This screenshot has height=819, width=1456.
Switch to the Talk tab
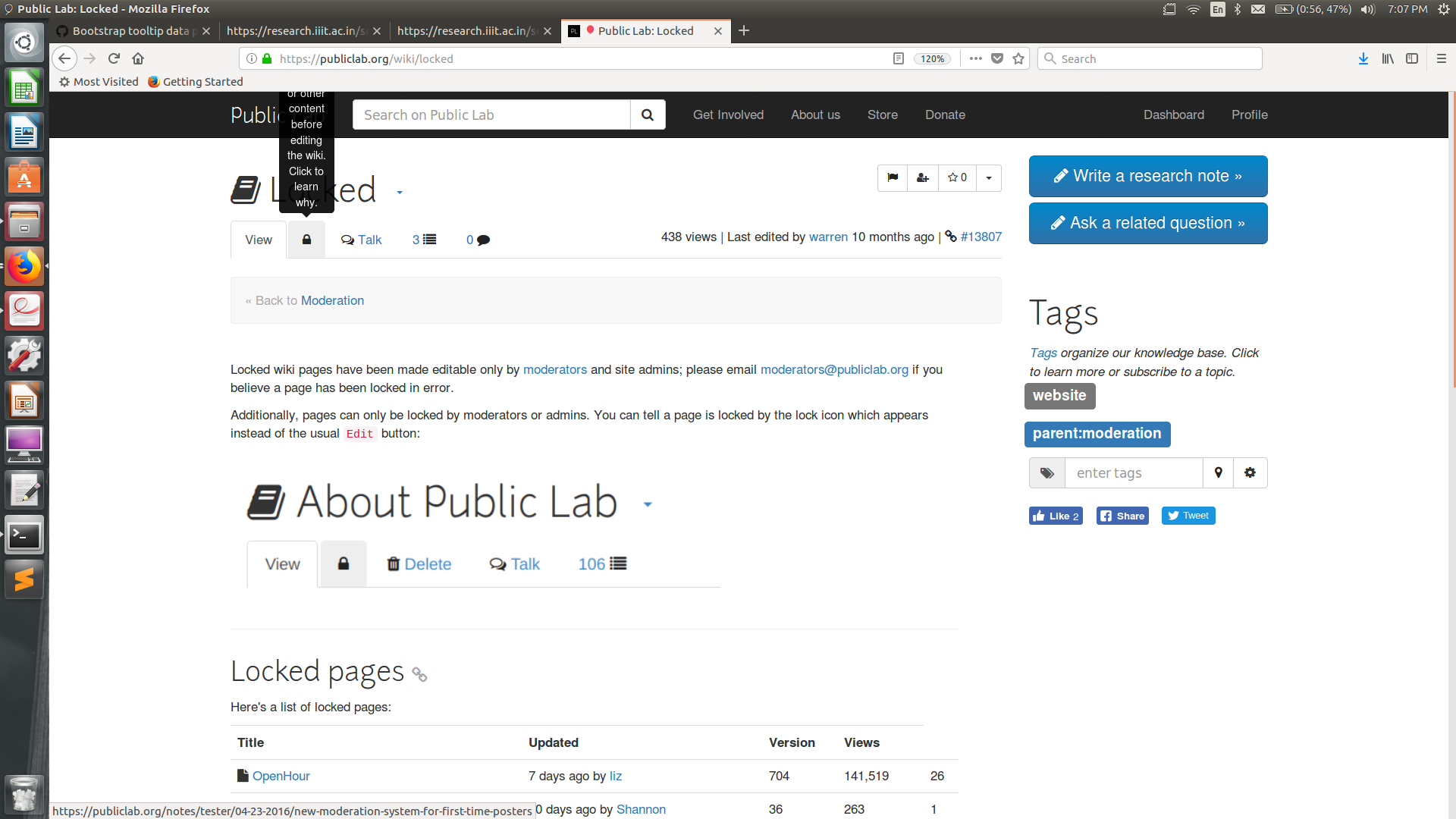pos(361,240)
